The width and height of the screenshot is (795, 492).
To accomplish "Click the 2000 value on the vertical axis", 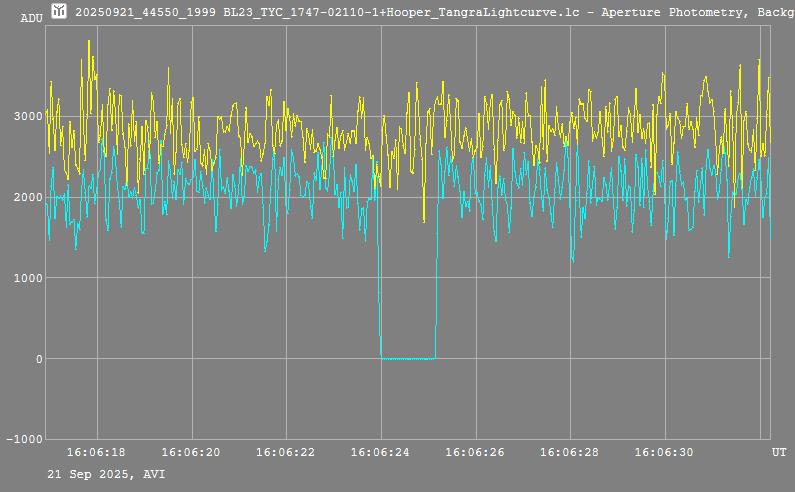I will [28, 197].
